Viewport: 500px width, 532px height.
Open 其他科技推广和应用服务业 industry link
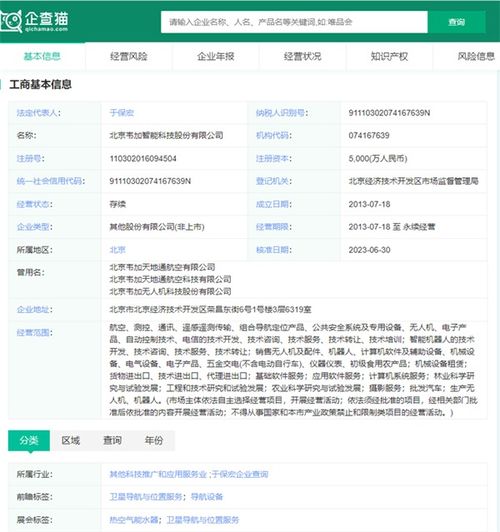158,474
